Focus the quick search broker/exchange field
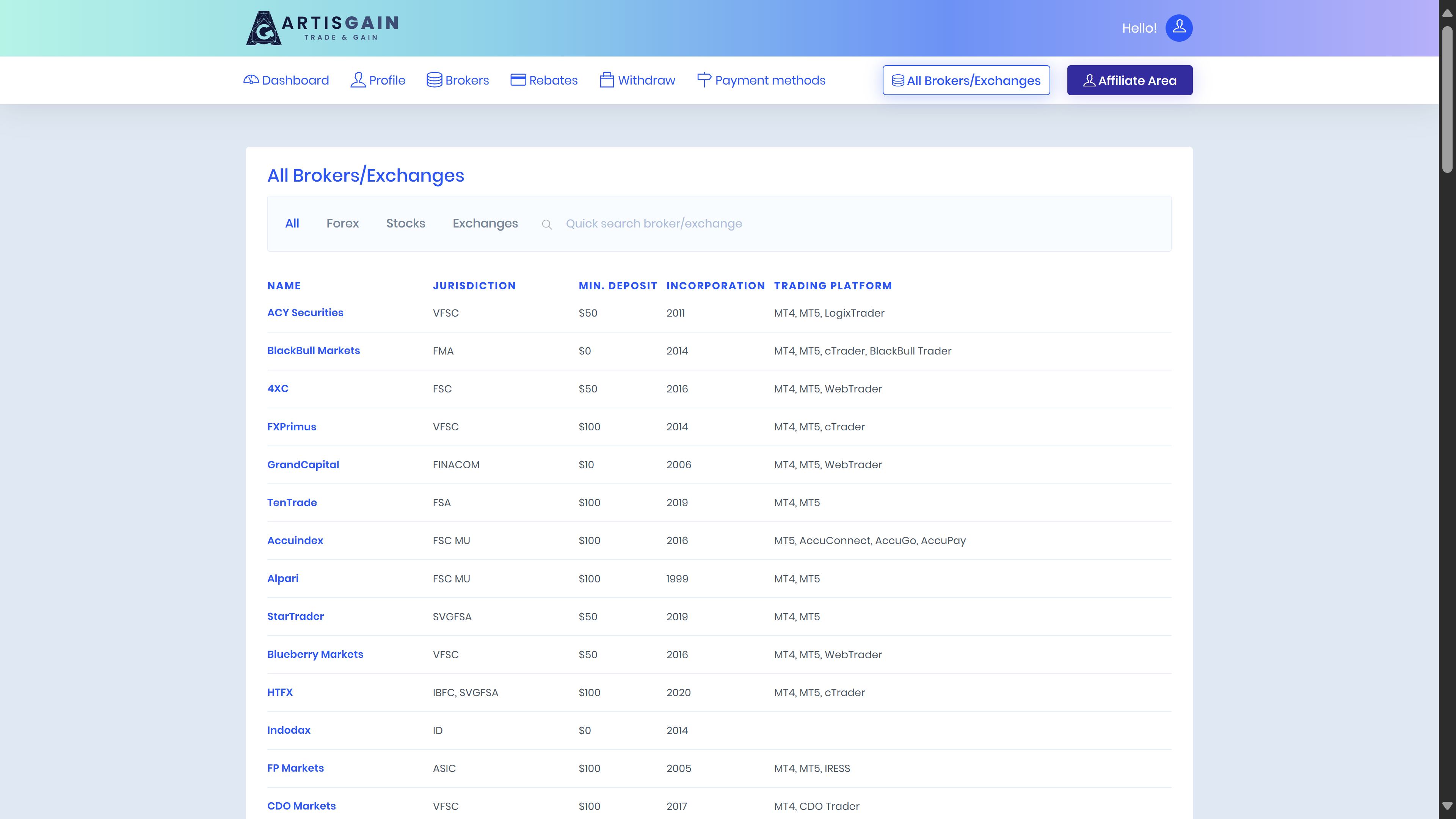This screenshot has width=1456, height=819. pyautogui.click(x=859, y=224)
